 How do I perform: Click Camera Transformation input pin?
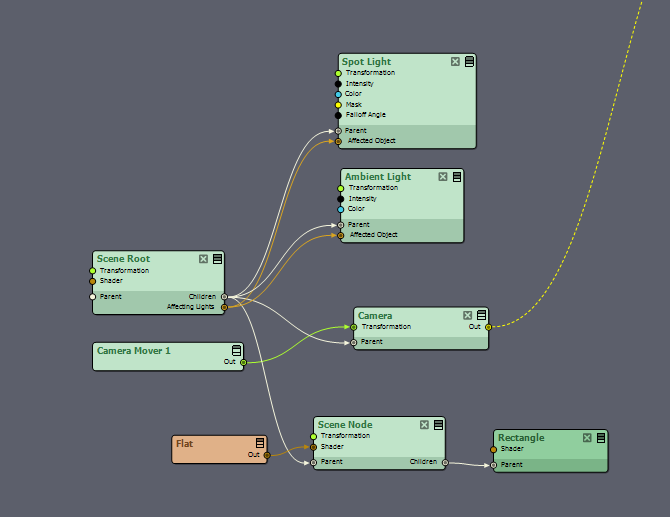pyautogui.click(x=354, y=327)
